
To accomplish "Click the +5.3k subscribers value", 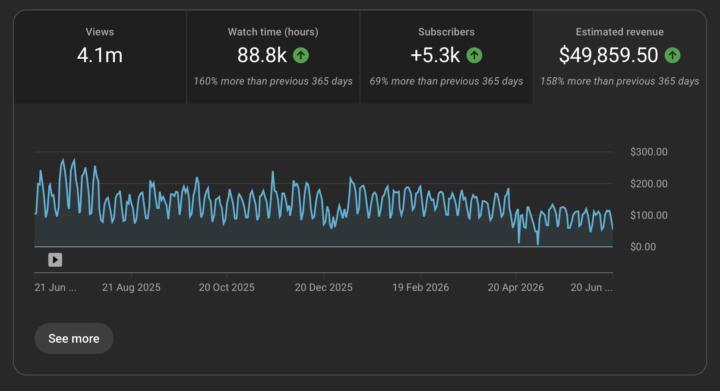I will 435,56.
